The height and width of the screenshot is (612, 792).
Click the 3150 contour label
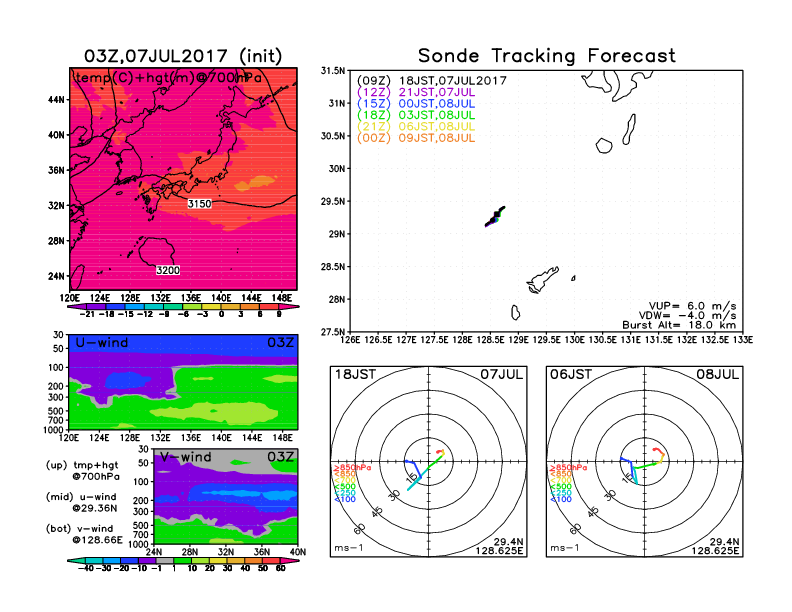tap(200, 203)
